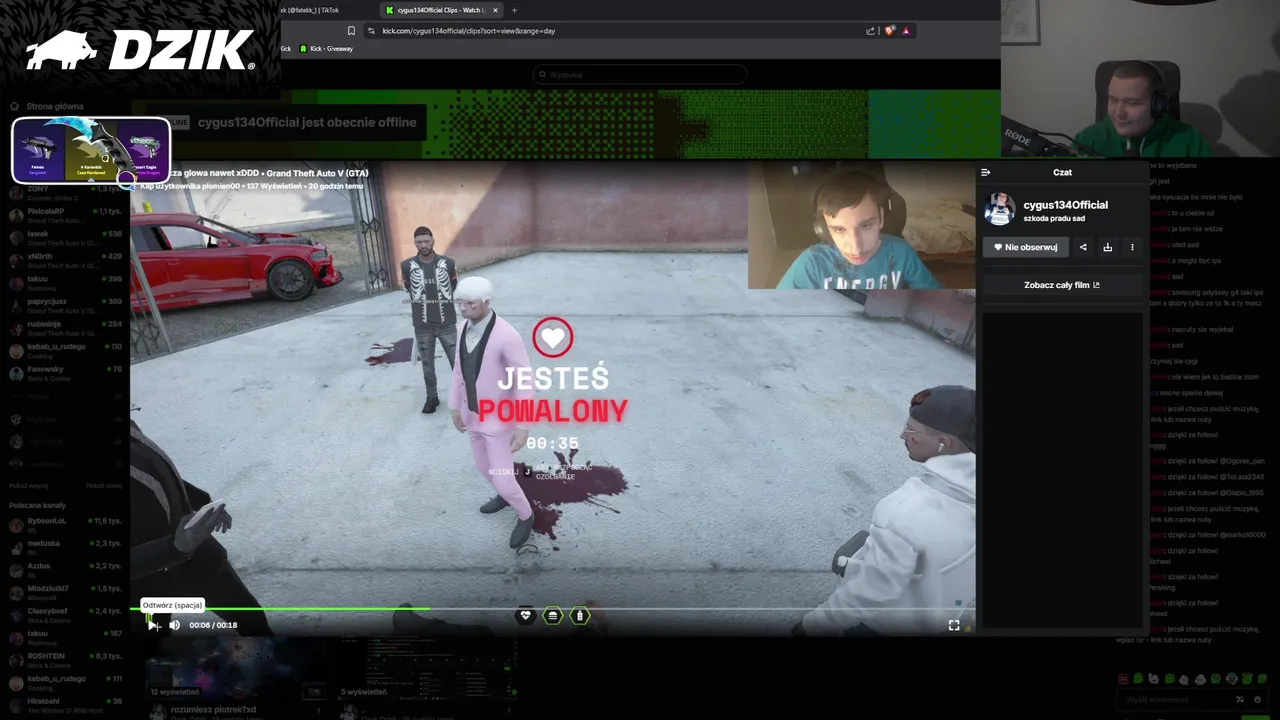Open a new browser tab with plus

tap(514, 10)
